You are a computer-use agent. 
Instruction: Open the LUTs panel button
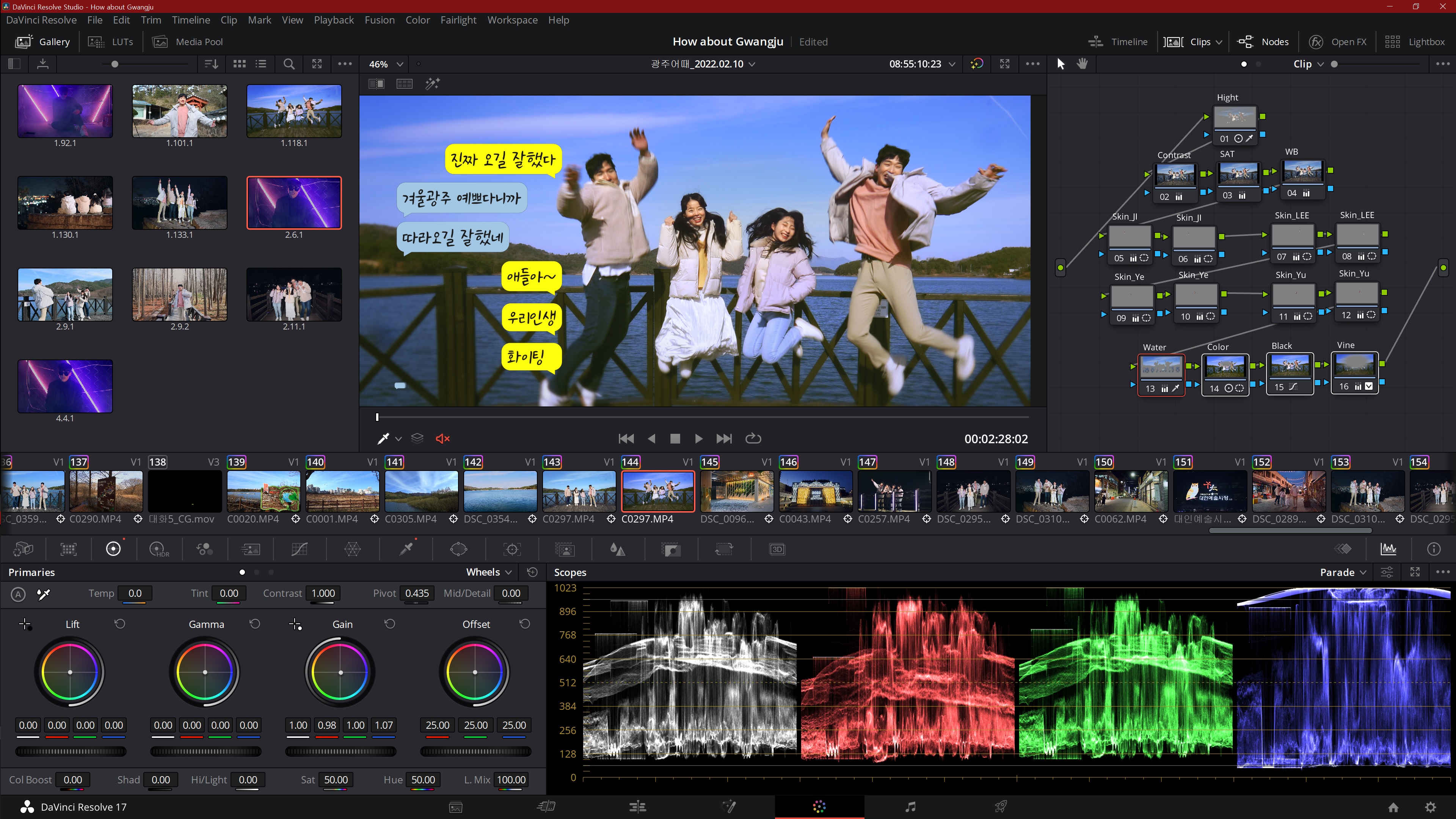(111, 42)
